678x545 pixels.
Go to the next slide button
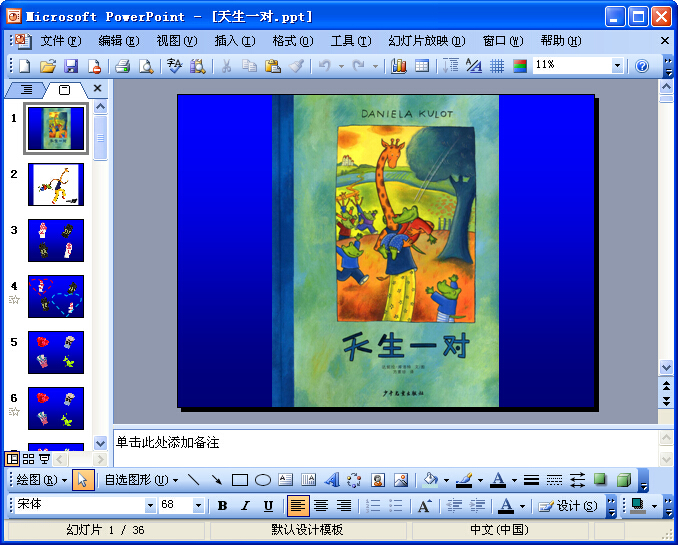coord(666,401)
